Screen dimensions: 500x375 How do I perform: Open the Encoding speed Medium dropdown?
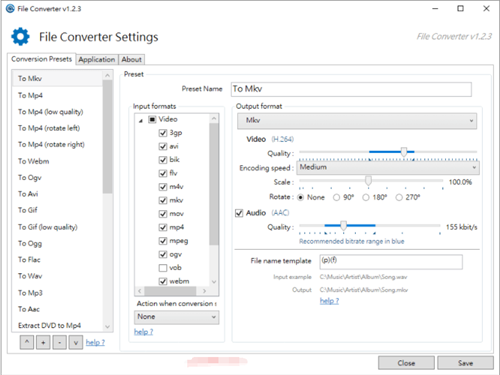[x=388, y=167]
